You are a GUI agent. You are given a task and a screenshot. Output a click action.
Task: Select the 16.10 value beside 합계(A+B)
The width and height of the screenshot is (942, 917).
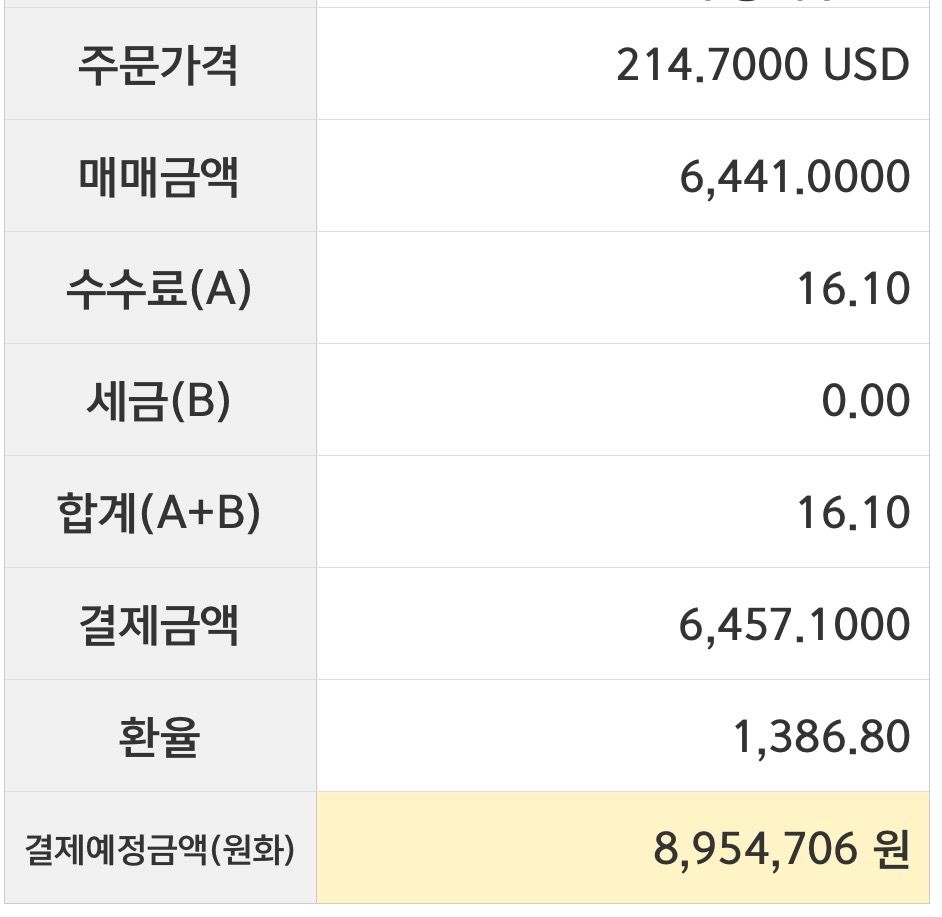tap(853, 514)
